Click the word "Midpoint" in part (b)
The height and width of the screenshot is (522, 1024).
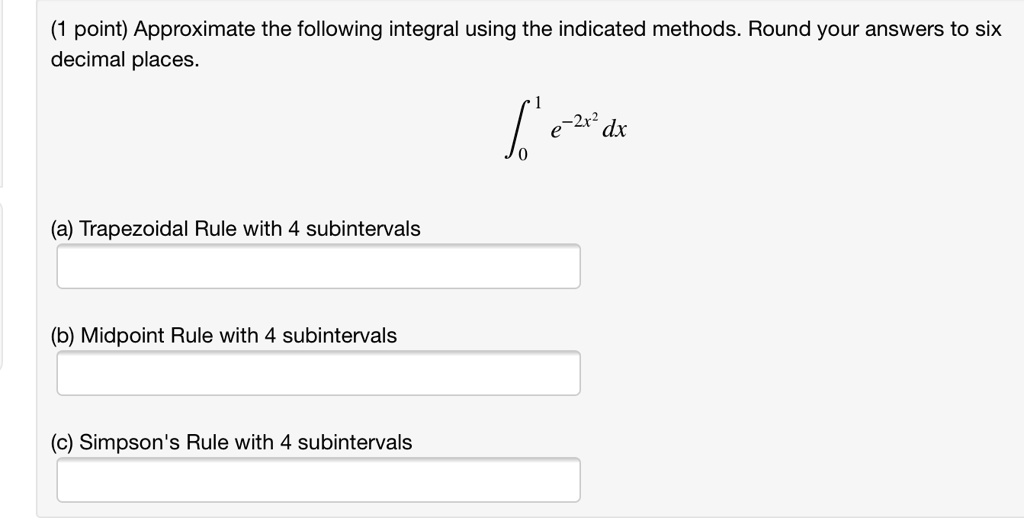[122, 335]
